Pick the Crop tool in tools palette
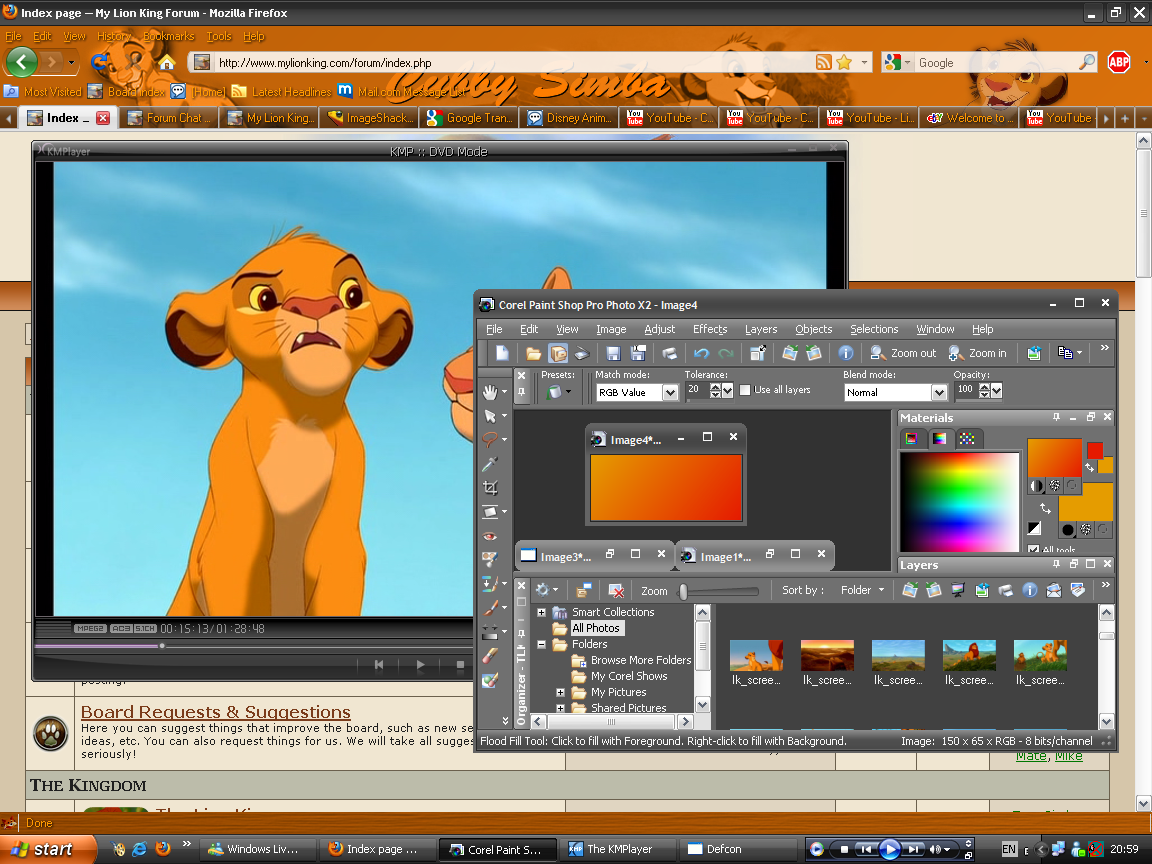 pyautogui.click(x=490, y=488)
